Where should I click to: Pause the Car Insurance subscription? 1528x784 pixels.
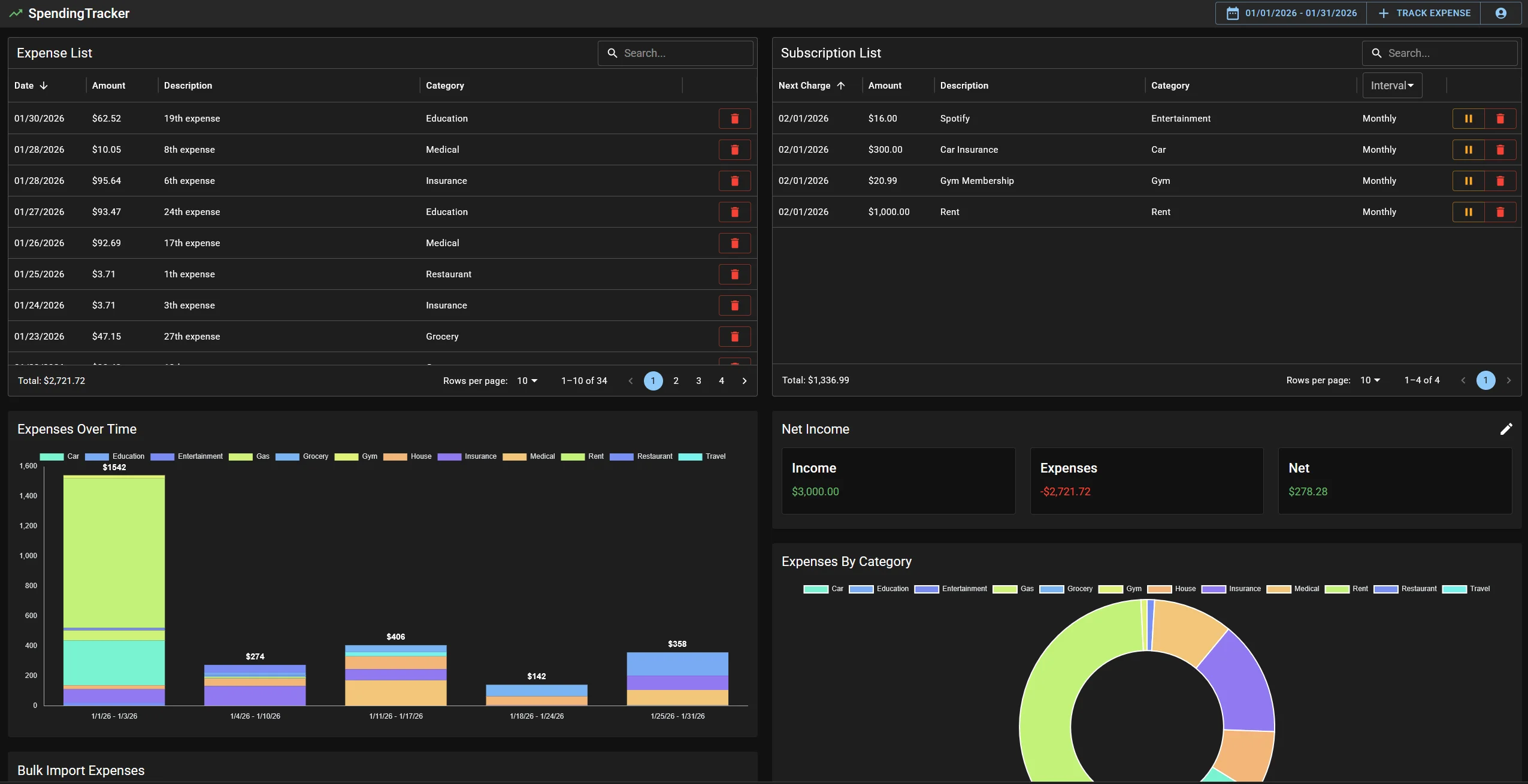1468,150
